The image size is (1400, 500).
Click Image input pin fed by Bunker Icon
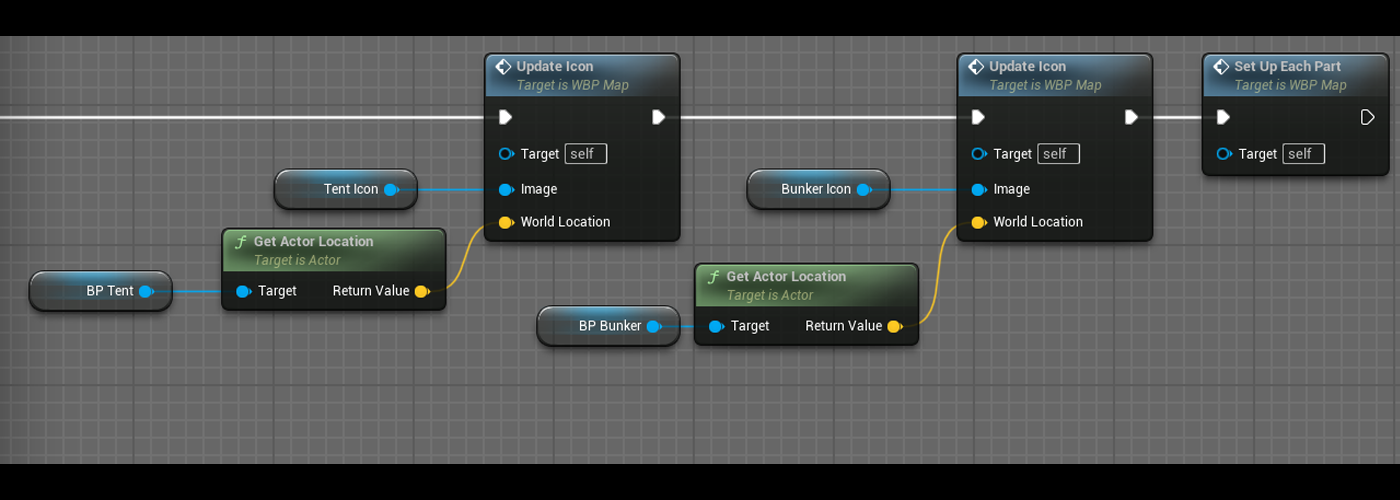coord(978,189)
